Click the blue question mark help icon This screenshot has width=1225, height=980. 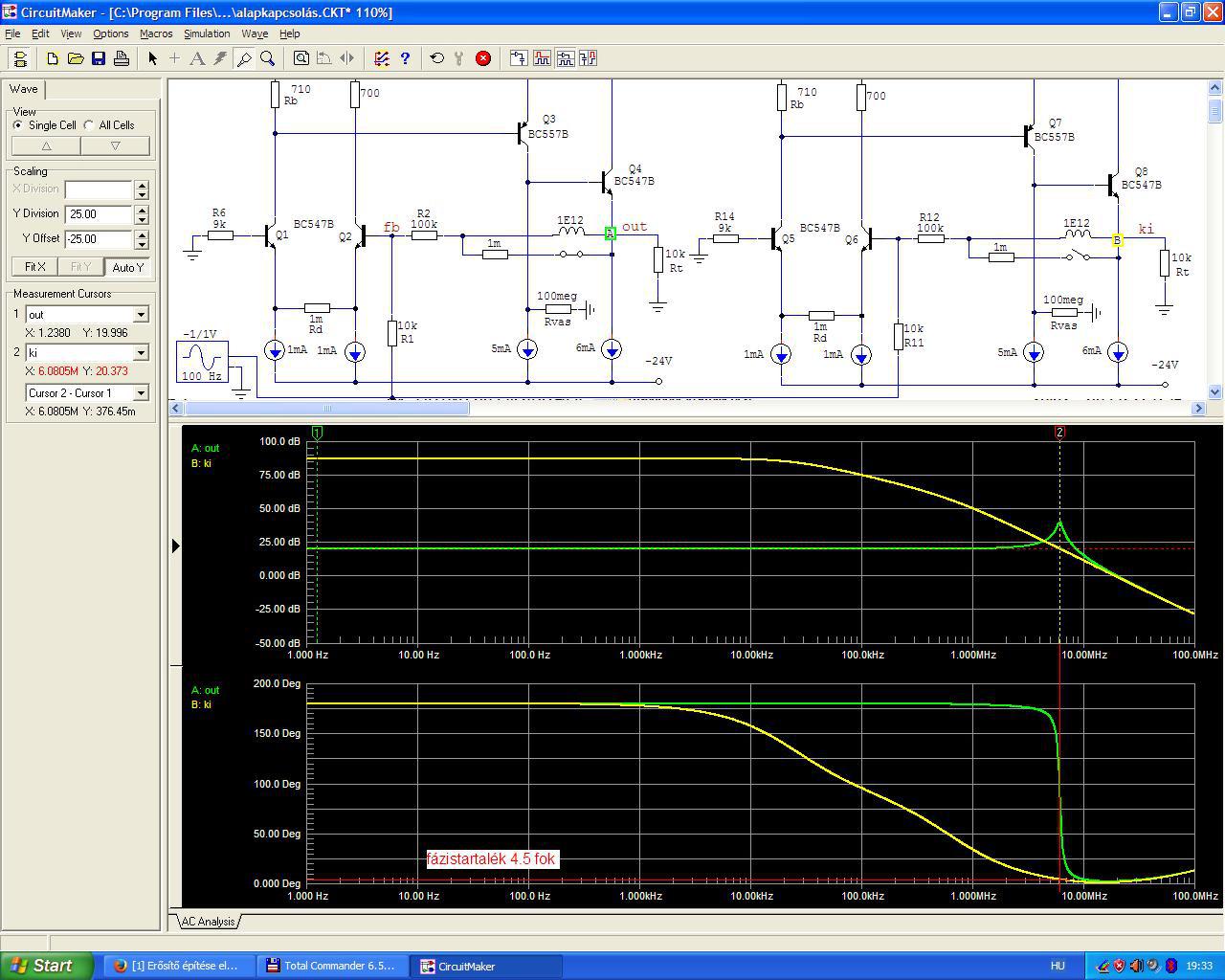pyautogui.click(x=405, y=58)
